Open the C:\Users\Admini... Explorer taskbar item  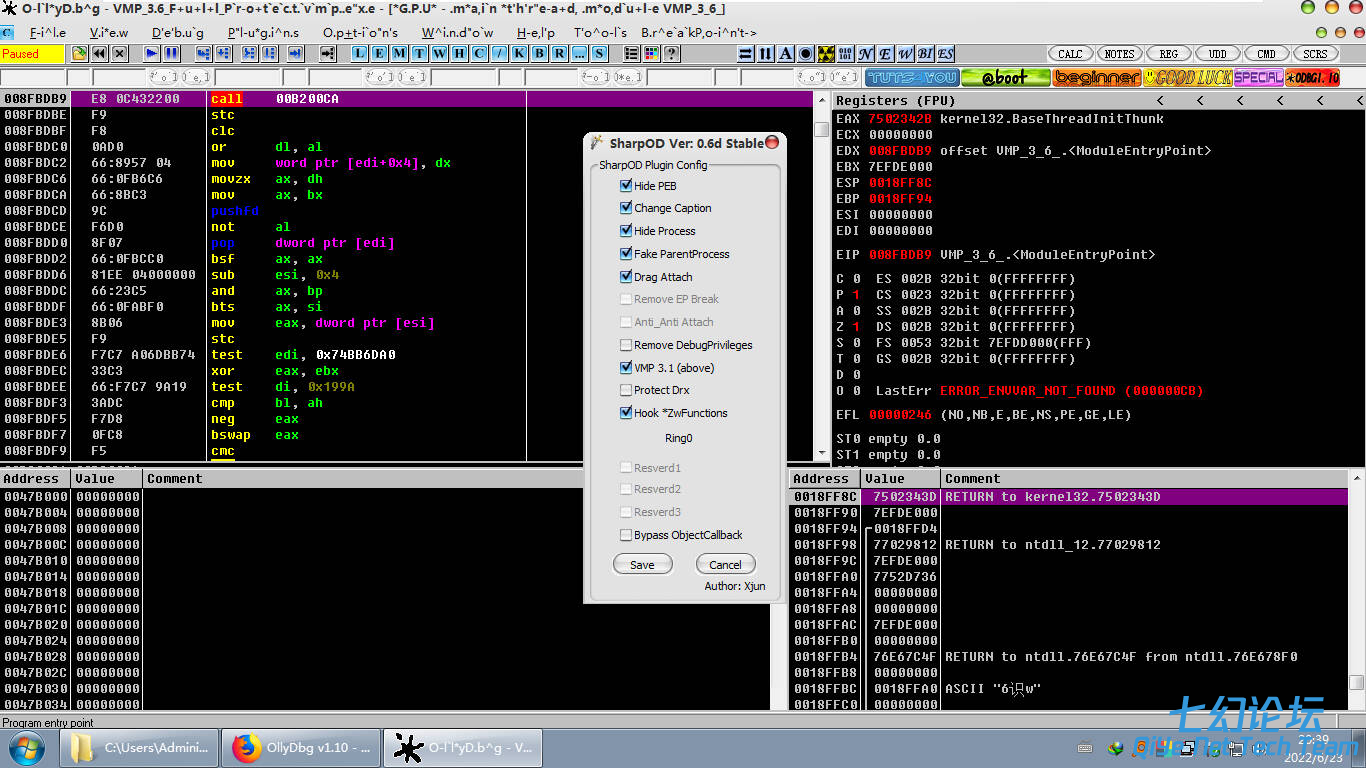(x=140, y=747)
